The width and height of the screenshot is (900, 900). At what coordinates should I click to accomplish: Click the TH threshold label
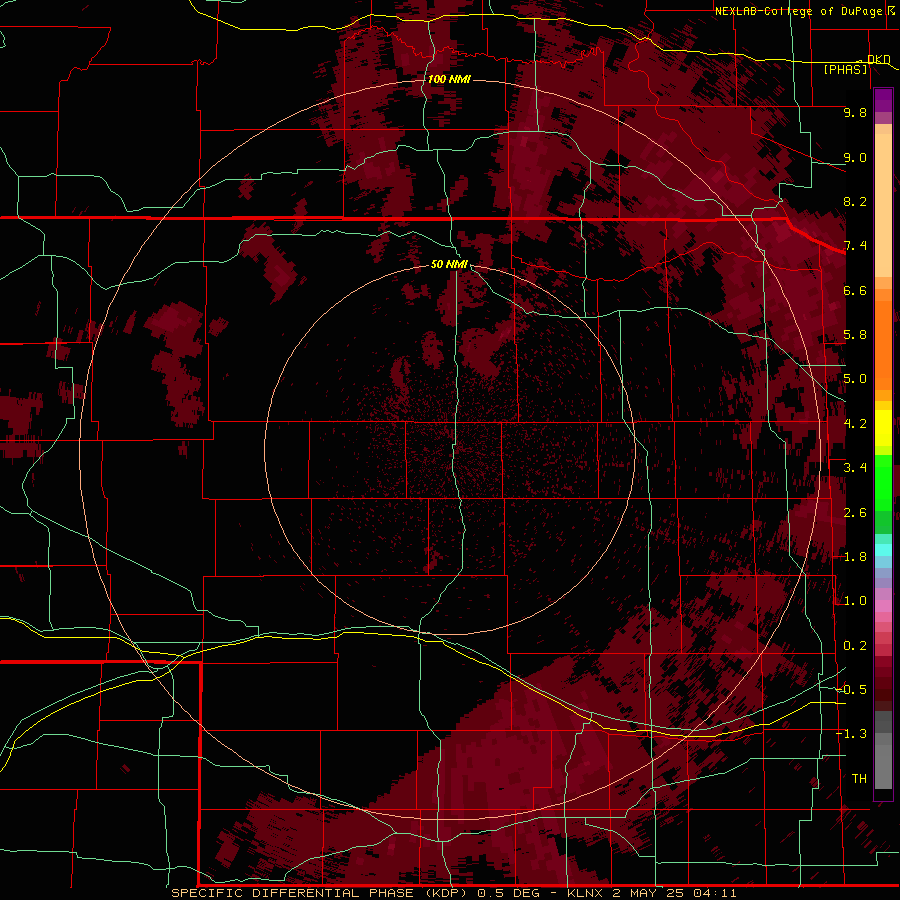coord(859,779)
